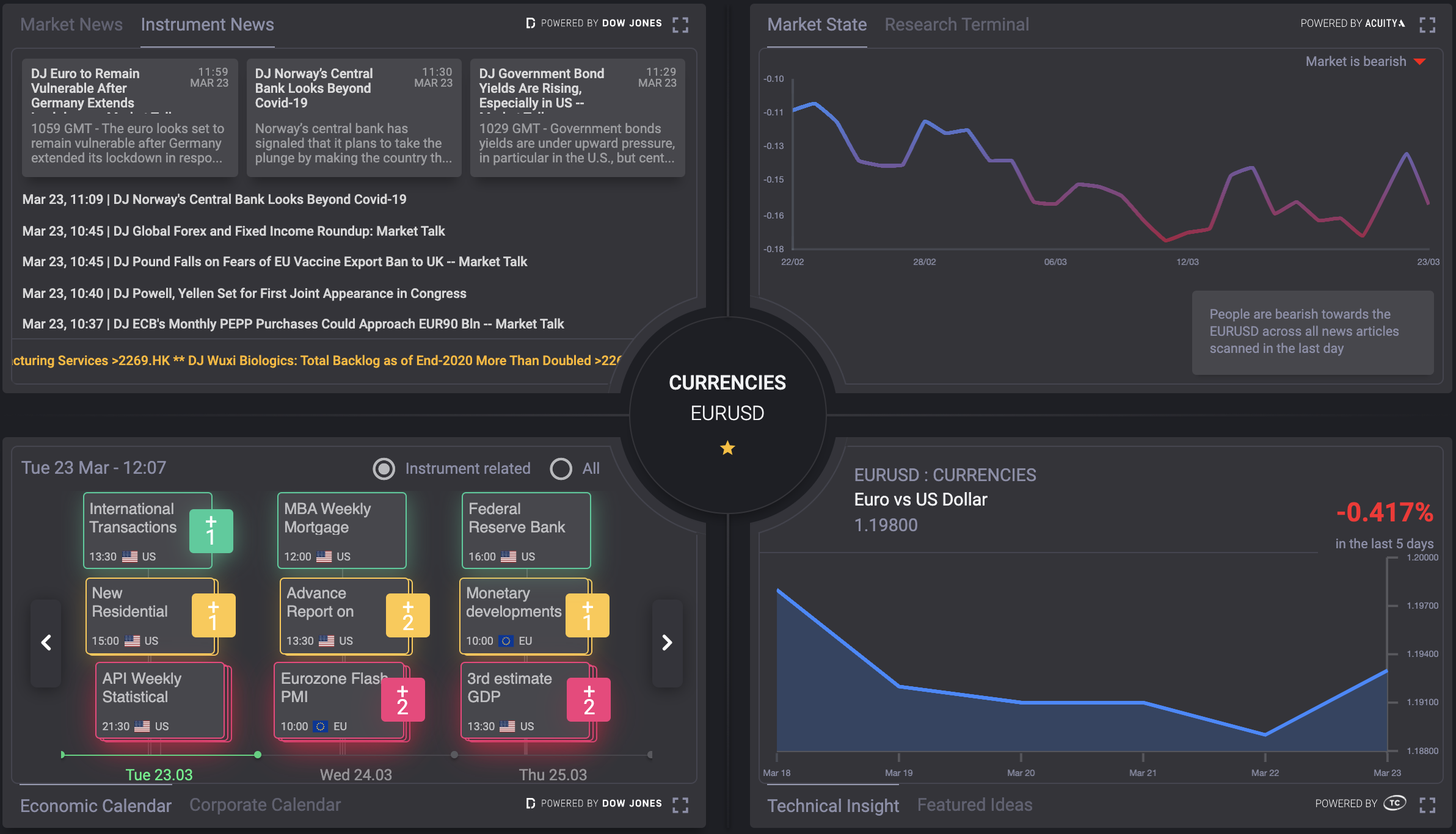Viewport: 1456px width, 834px height.
Task: Select the Instrument News tab
Action: [x=208, y=24]
